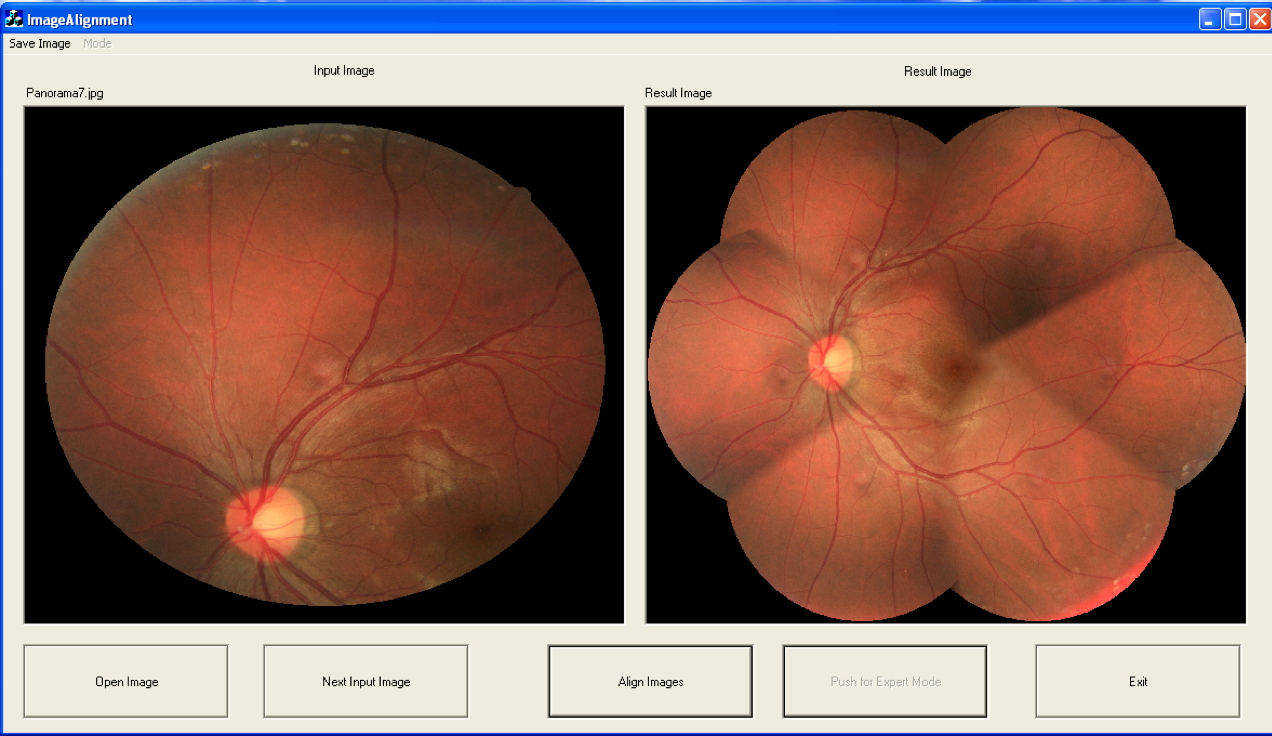Open the greyed-out Mode menu
Viewport: 1272px width, 736px height.
coord(97,44)
